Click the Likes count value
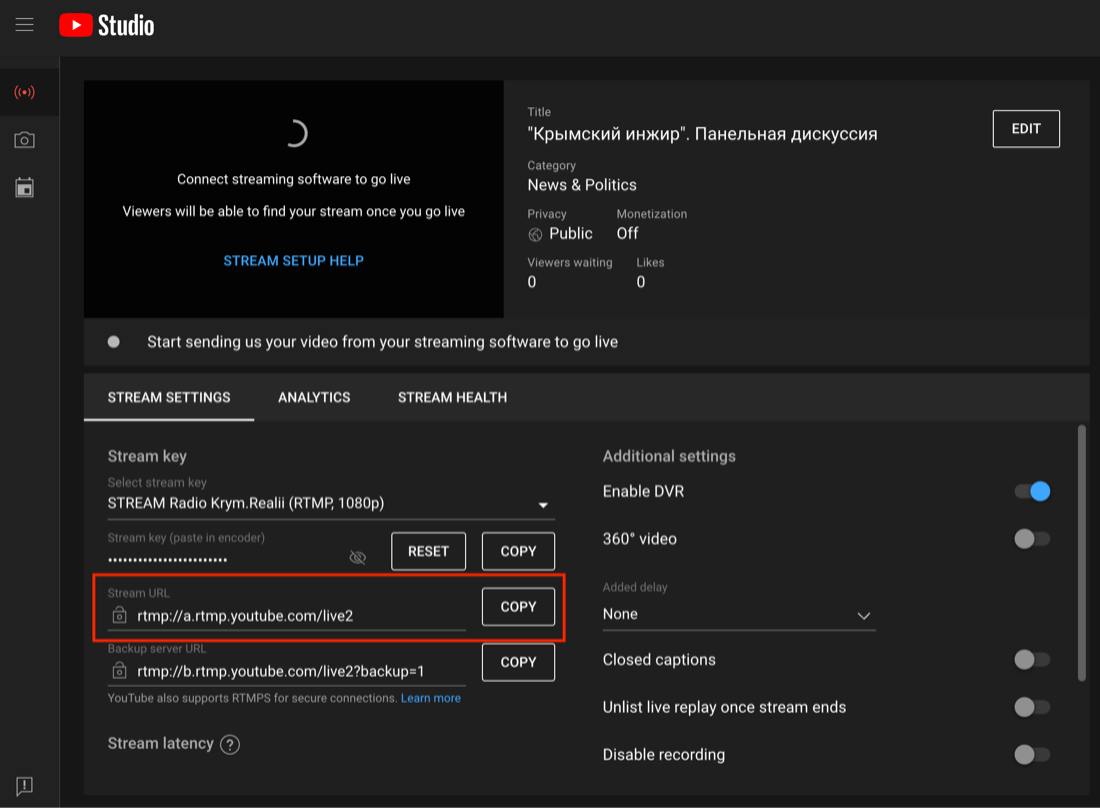Viewport: 1100px width, 812px height. [640, 282]
